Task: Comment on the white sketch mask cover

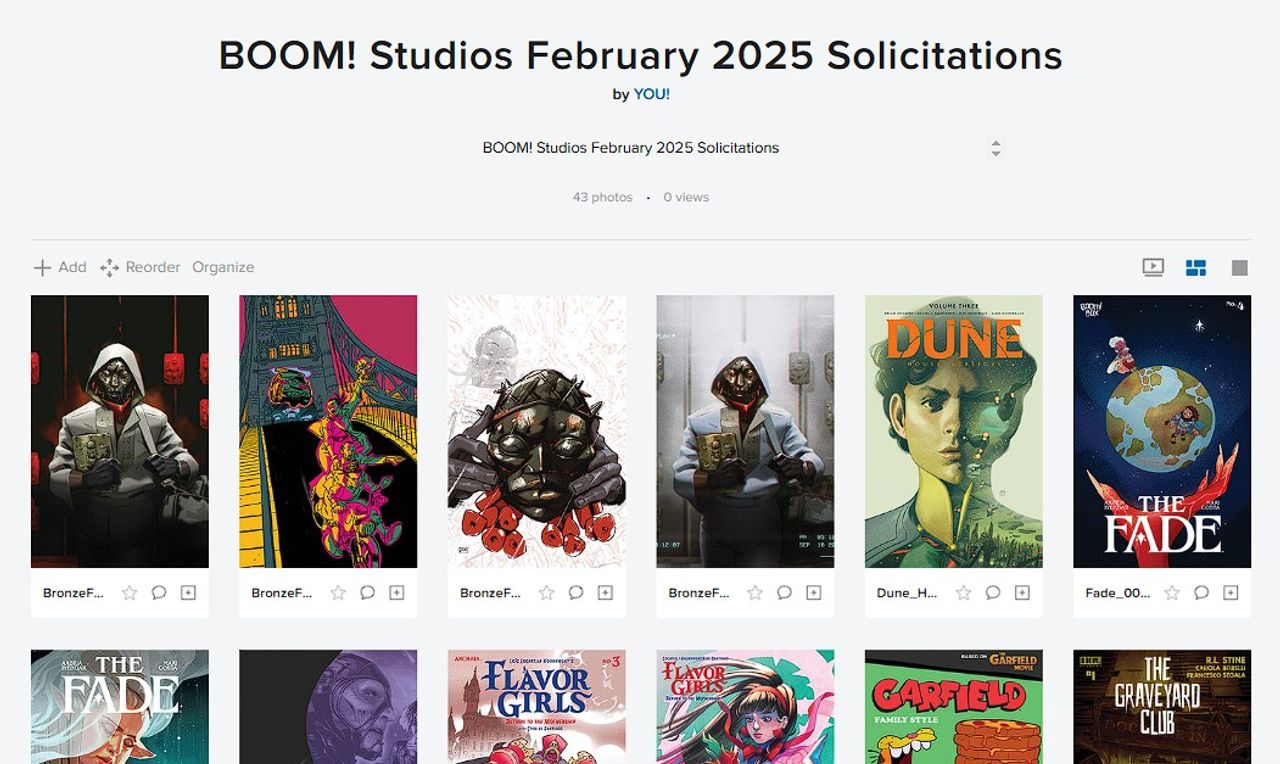Action: (x=576, y=593)
